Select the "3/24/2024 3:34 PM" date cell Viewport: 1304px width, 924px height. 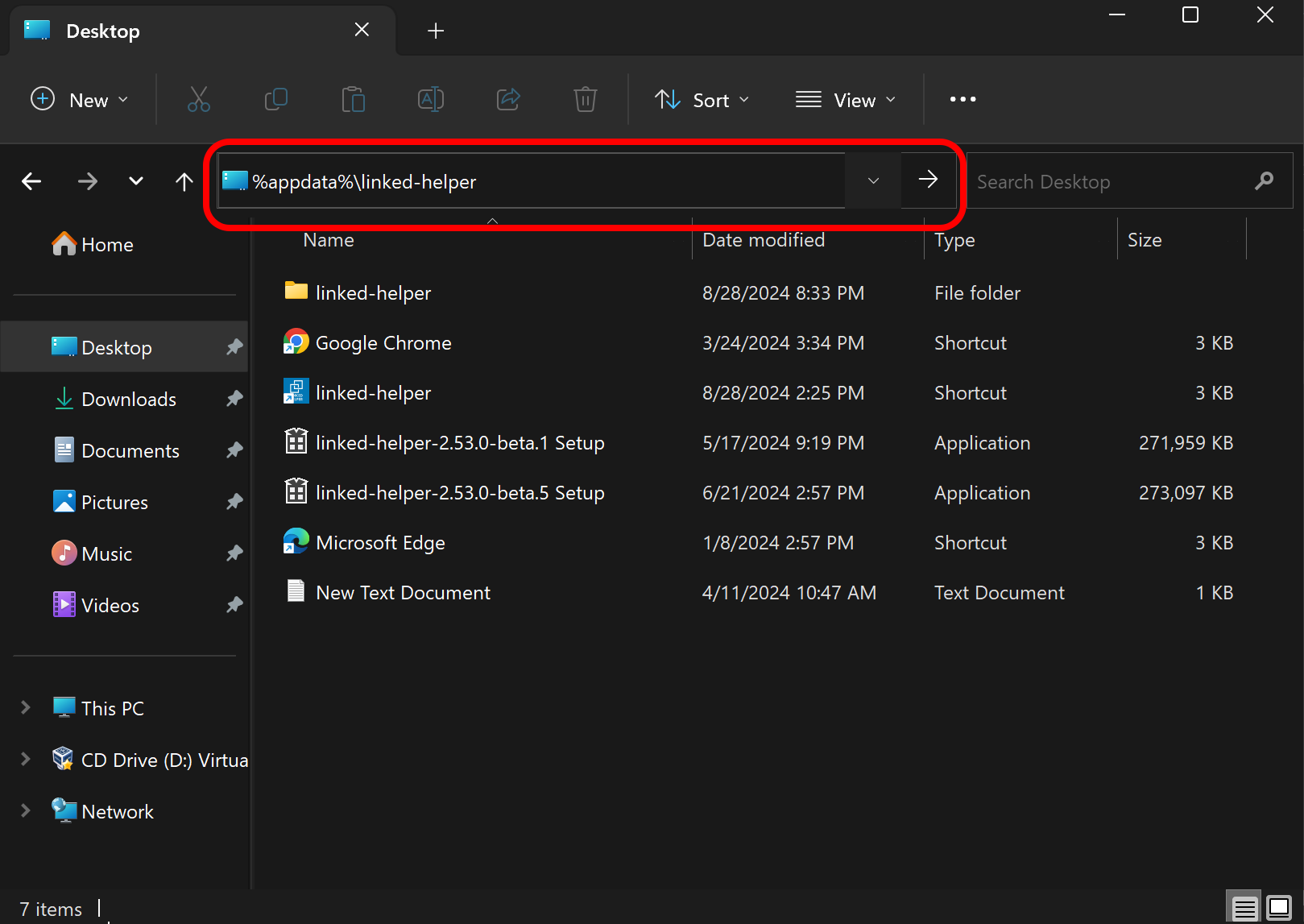pos(783,343)
